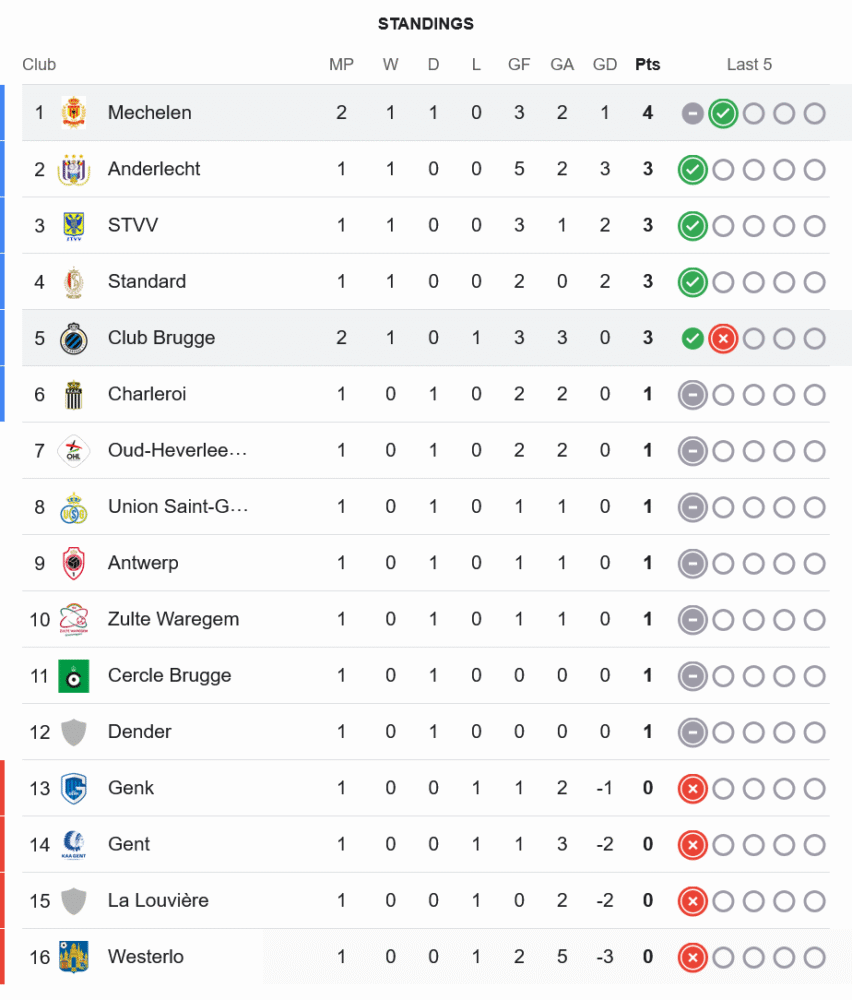Click the Club Brugge crest icon
The width and height of the screenshot is (852, 1000).
[x=74, y=338]
